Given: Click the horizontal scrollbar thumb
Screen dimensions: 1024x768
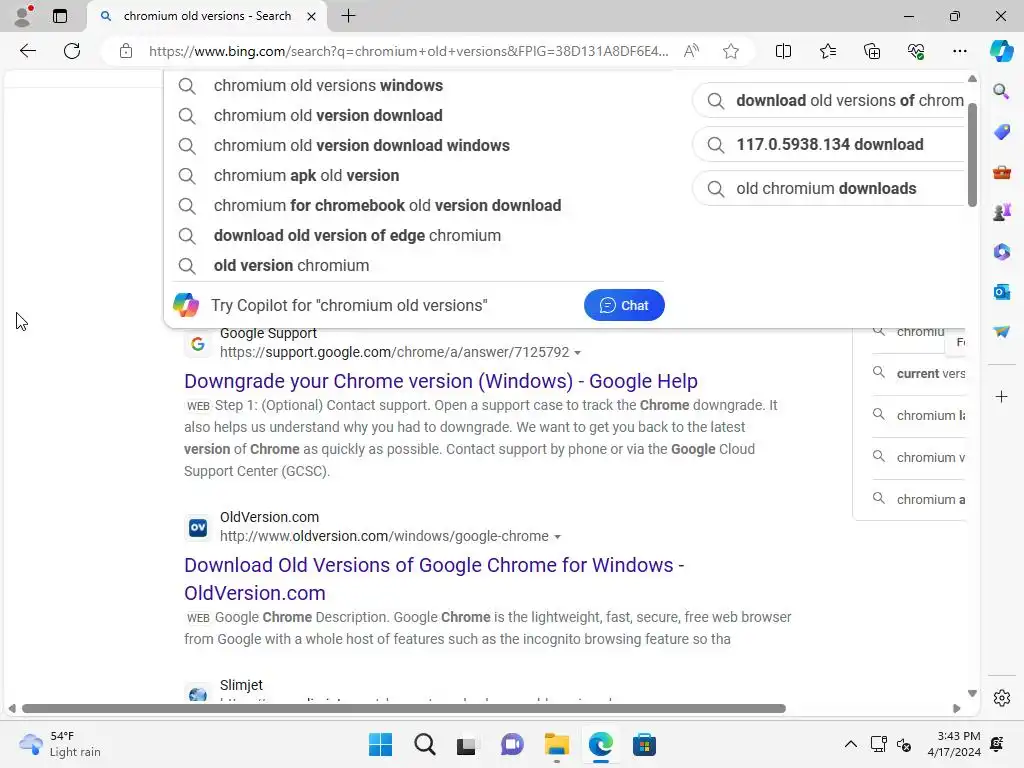Looking at the screenshot, I should (x=404, y=709).
